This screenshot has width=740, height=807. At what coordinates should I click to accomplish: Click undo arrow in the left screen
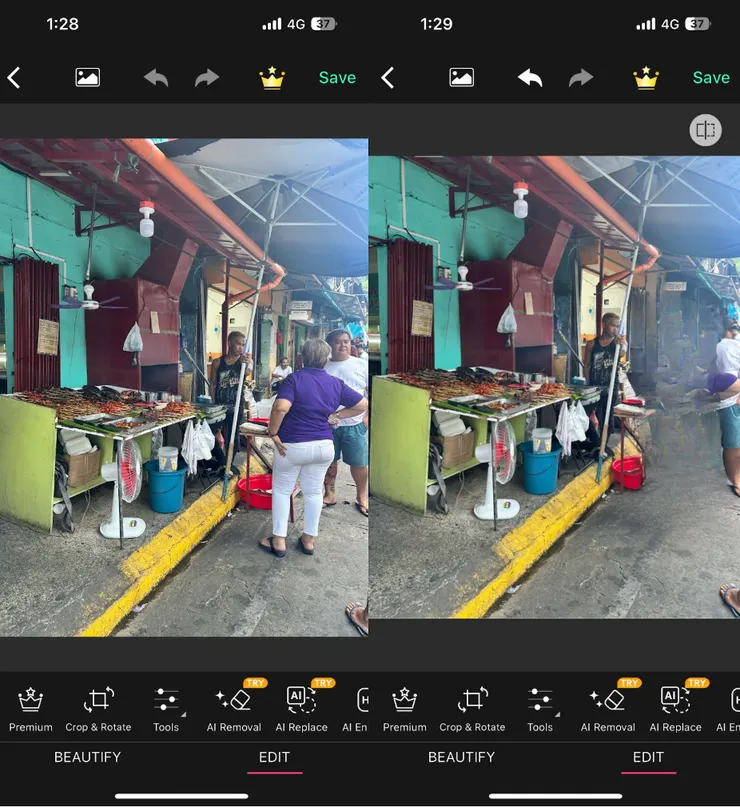[x=156, y=78]
